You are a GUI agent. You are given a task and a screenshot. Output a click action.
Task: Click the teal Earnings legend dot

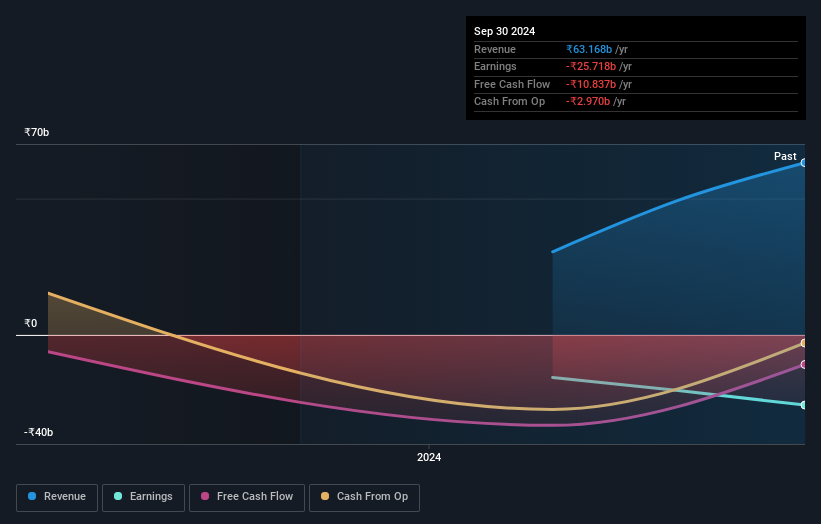(x=118, y=496)
